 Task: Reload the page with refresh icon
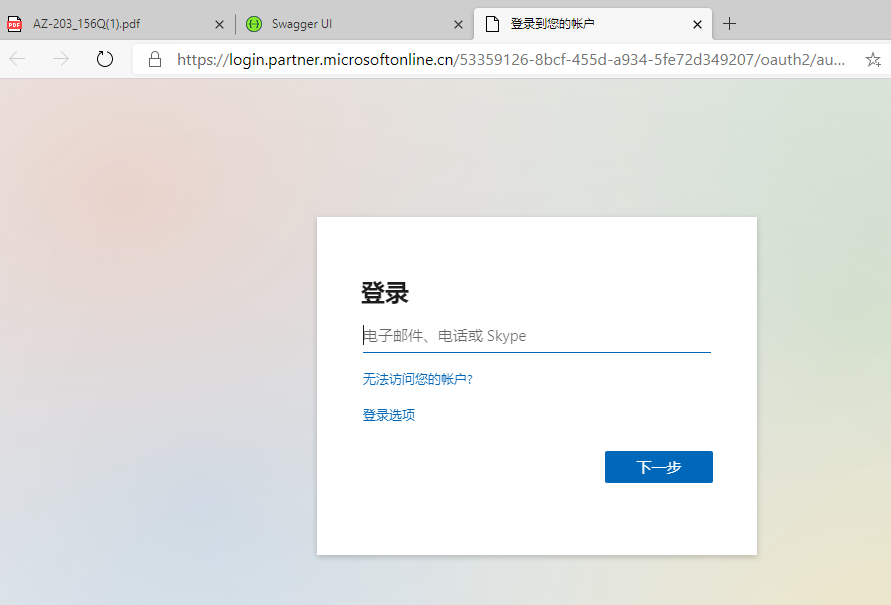105,59
